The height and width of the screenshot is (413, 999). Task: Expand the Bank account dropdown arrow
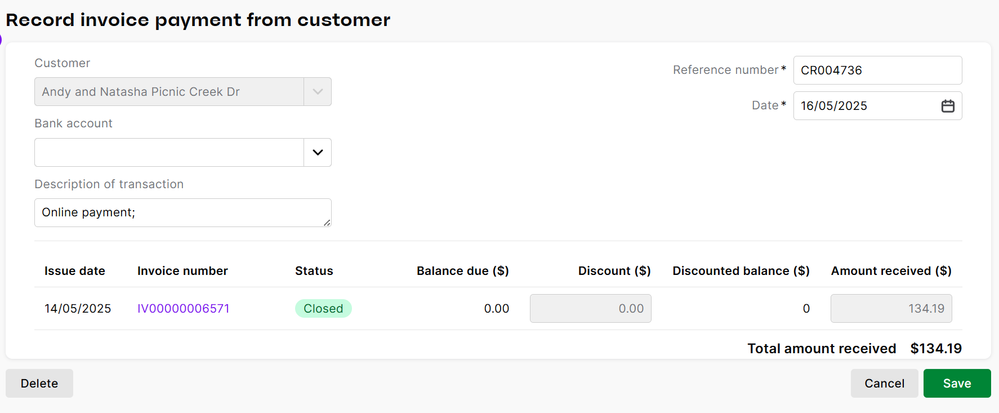[317, 153]
